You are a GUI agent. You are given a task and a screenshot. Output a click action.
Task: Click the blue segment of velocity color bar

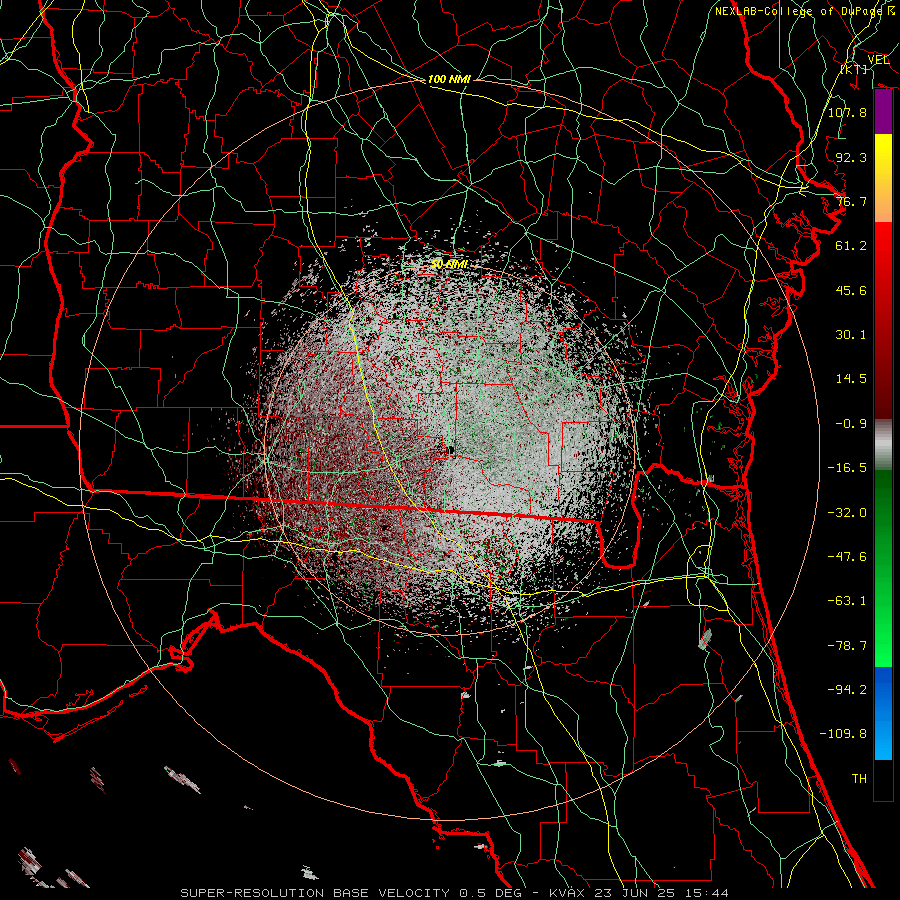[883, 713]
